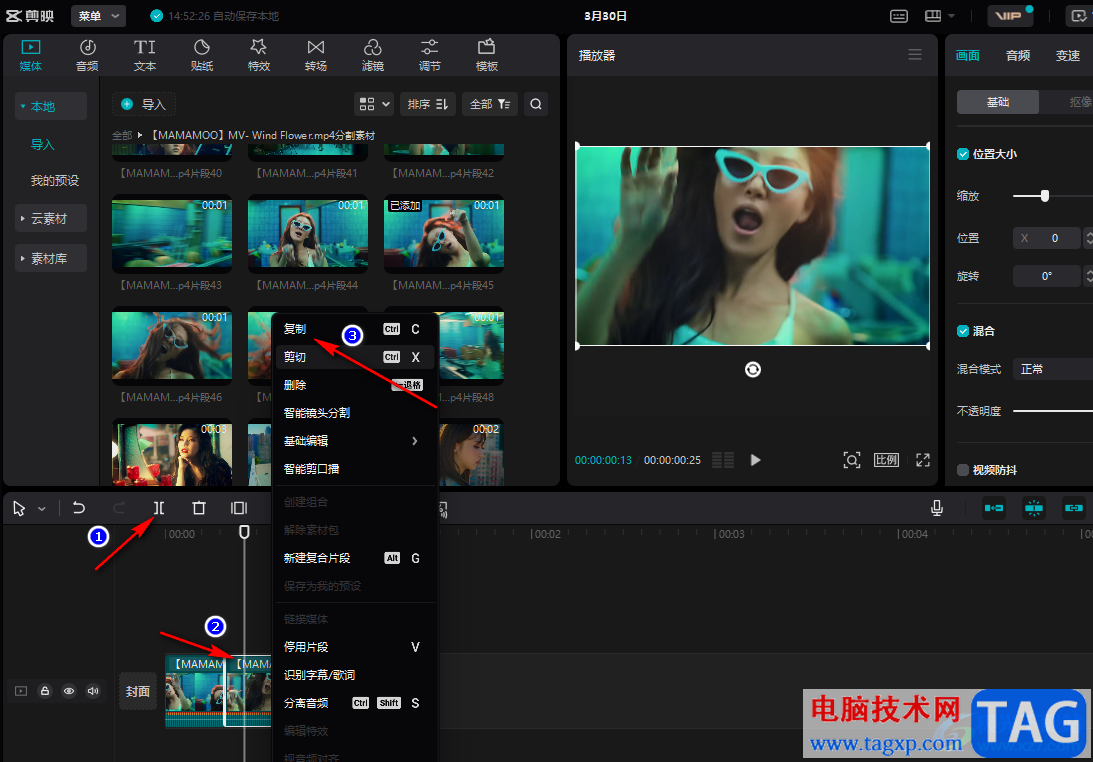
Task: Click the 封面 cover button on timeline
Action: click(138, 691)
